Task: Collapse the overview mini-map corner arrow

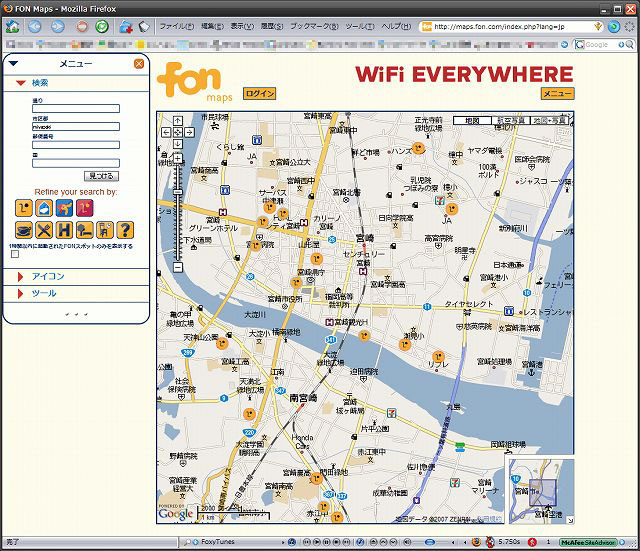Action: pos(570,520)
